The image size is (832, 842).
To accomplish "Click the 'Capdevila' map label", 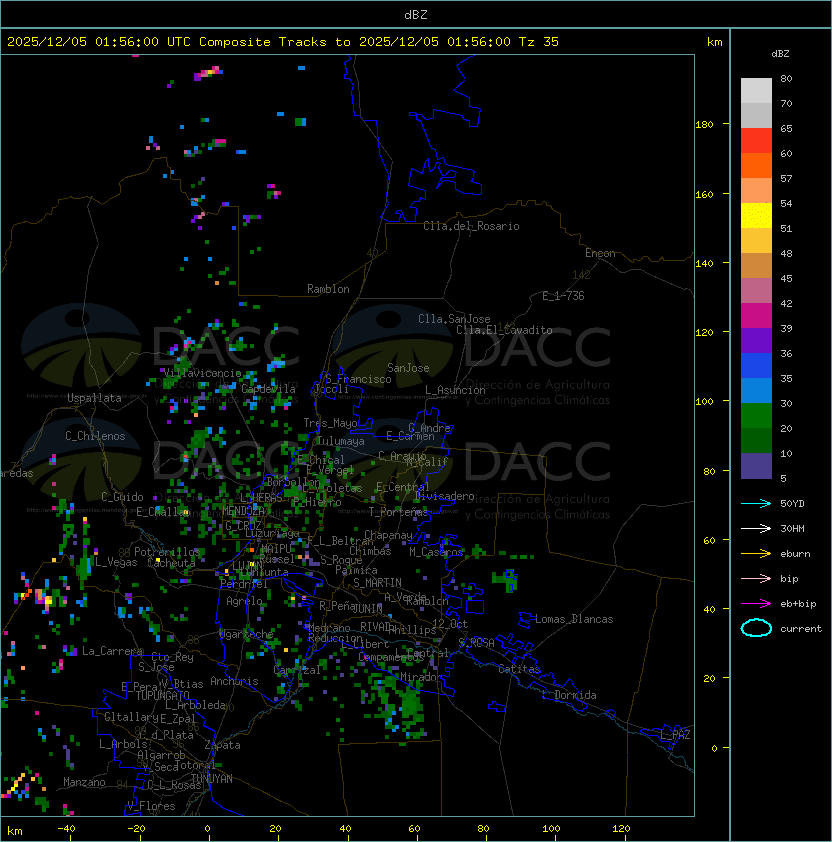I will pyautogui.click(x=269, y=389).
